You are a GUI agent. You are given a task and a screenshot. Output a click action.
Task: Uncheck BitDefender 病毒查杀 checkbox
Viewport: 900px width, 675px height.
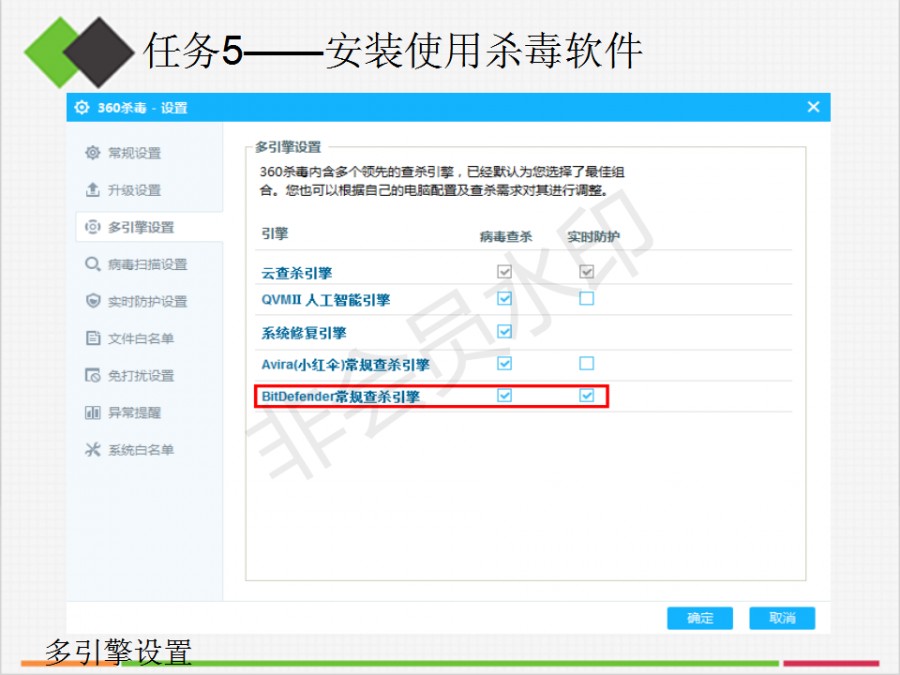(504, 396)
